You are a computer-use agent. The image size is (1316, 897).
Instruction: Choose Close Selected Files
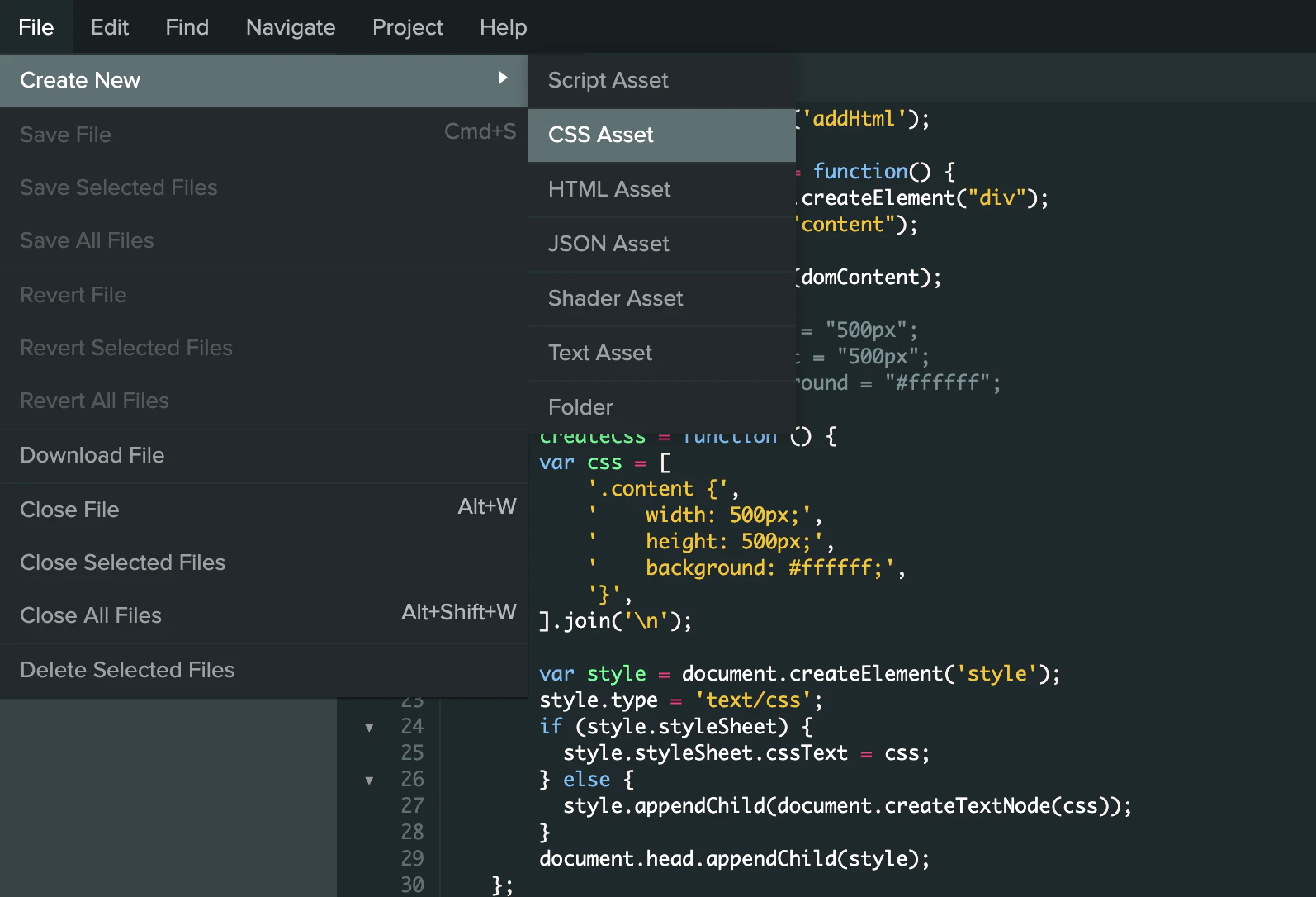264,562
